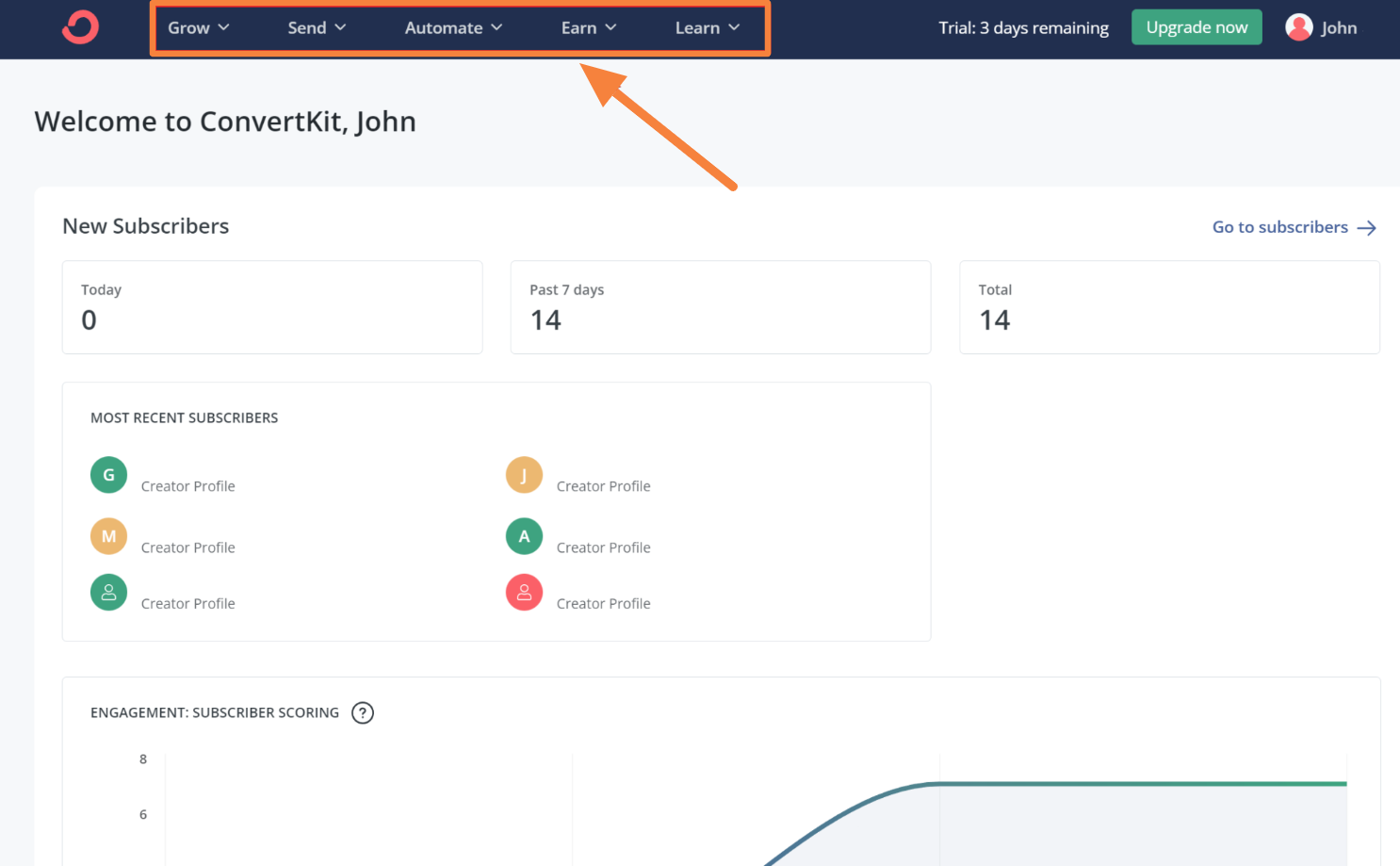Open the Grow menu
1400x866 pixels.
[199, 28]
